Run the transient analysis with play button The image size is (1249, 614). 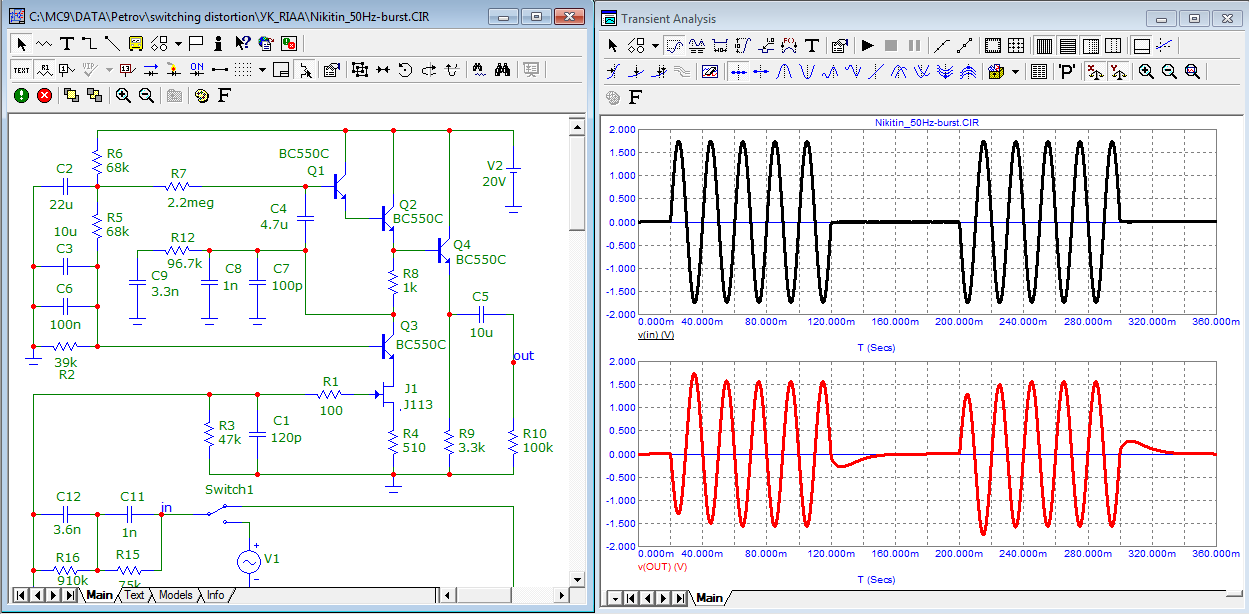pos(867,46)
